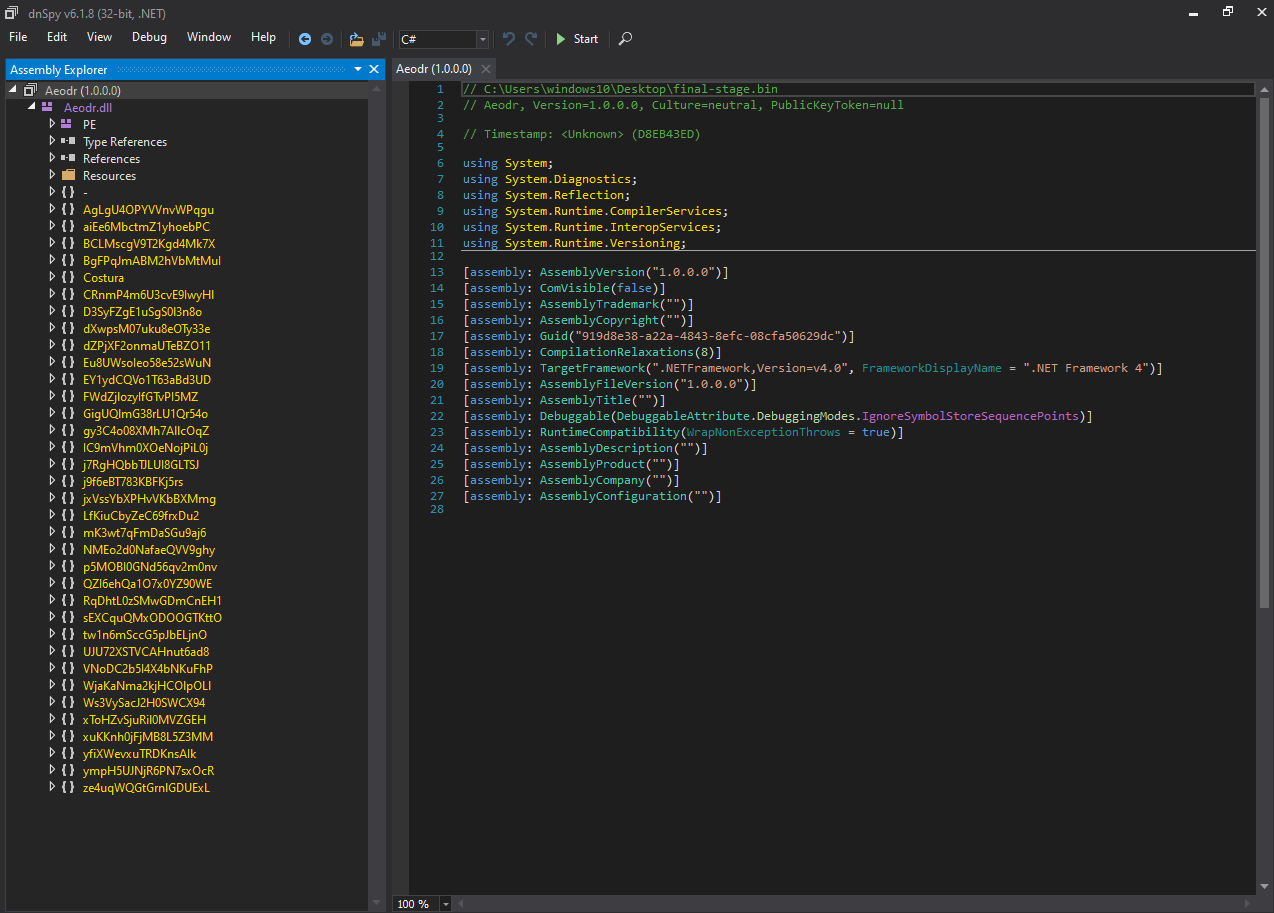Click the Undo arrow icon
This screenshot has height=913, width=1274.
click(x=509, y=39)
